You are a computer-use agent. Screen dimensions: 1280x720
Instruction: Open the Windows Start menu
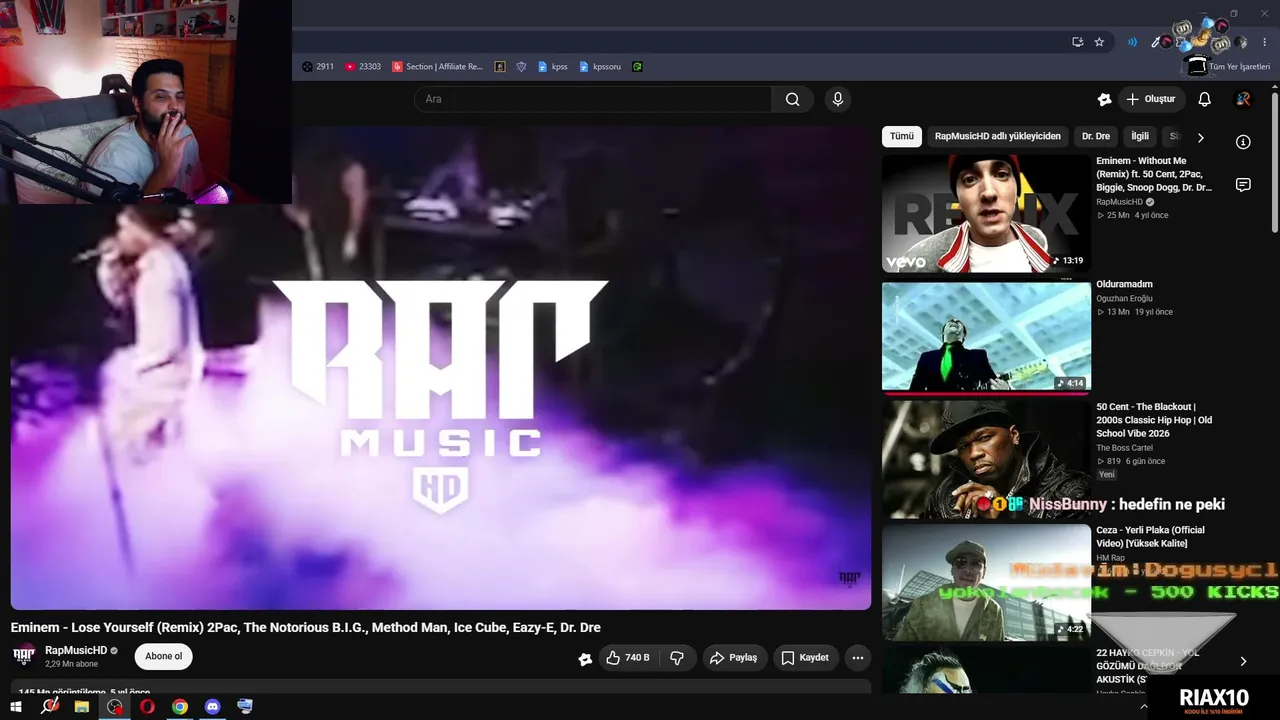tap(16, 706)
